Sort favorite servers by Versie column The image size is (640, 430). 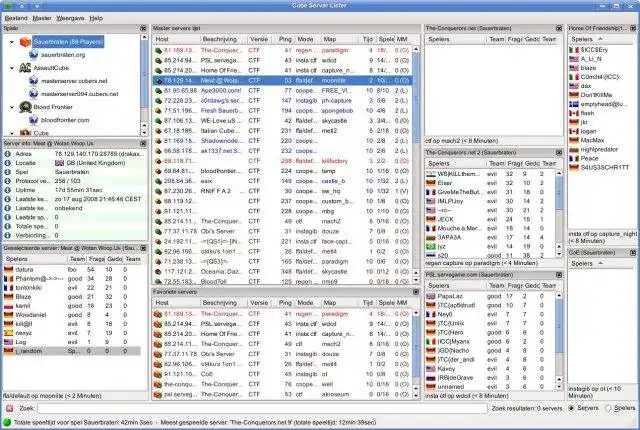pyautogui.click(x=260, y=303)
